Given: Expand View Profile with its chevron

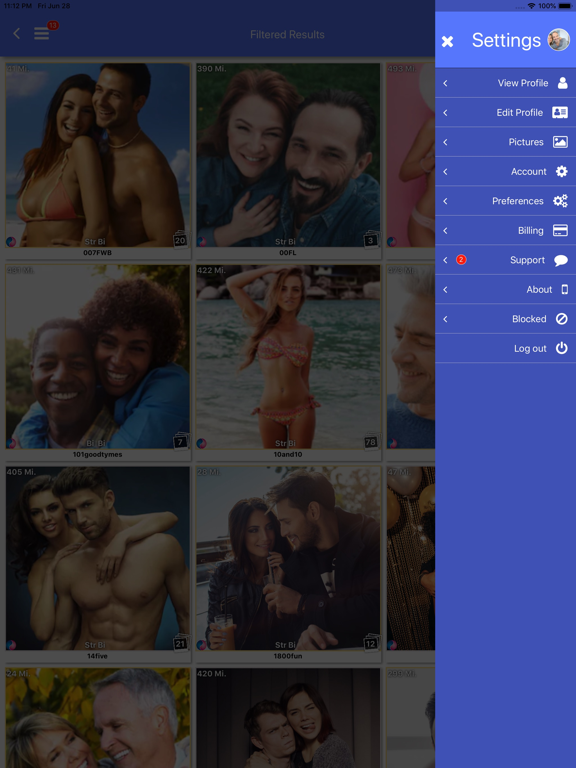Looking at the screenshot, I should (x=445, y=83).
